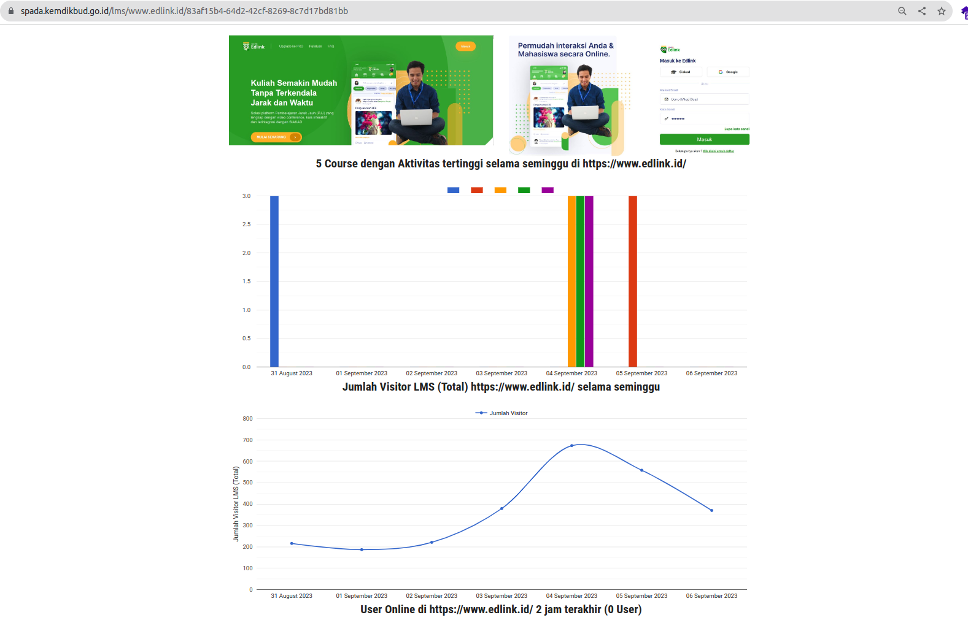Bookmark this page with the star icon
Screen dimensions: 968x623
point(941,11)
